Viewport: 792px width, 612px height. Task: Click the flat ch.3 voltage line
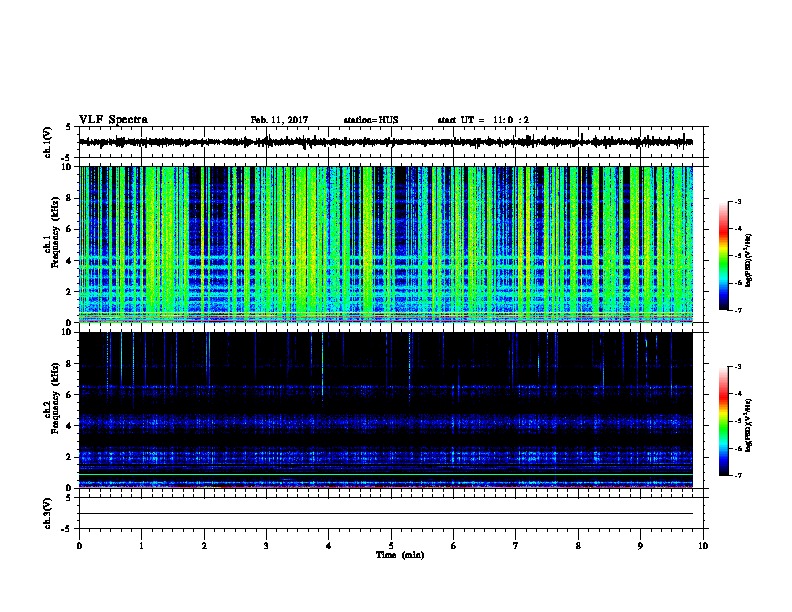coord(386,514)
